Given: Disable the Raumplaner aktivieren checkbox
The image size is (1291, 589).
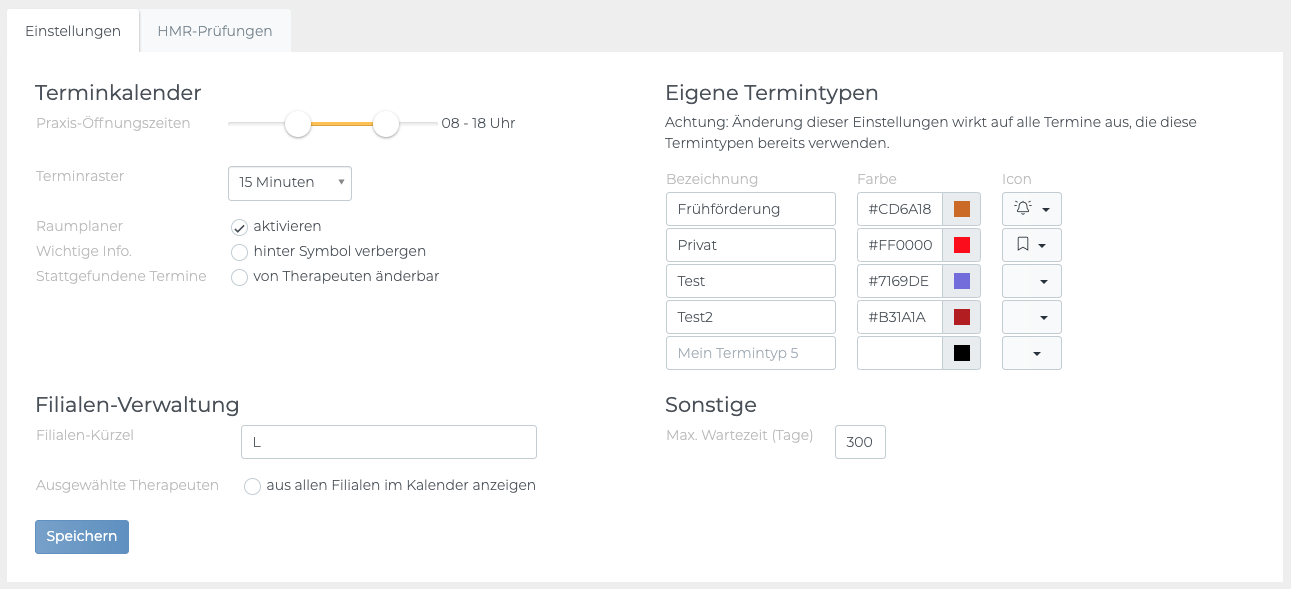Looking at the screenshot, I should [239, 227].
